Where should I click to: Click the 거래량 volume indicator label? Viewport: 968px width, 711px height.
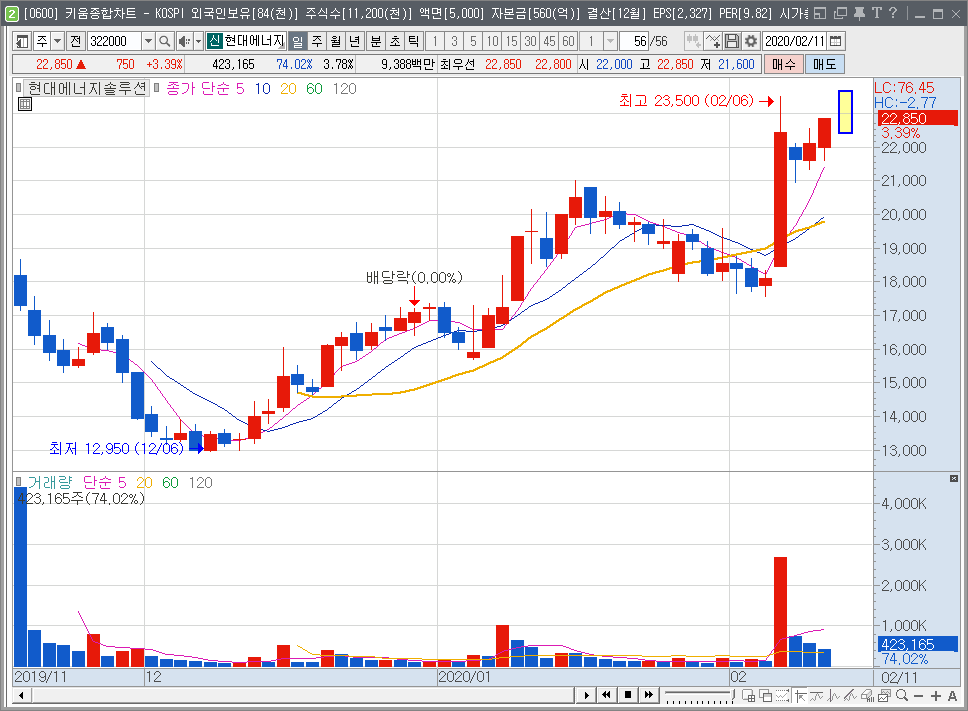click(49, 483)
